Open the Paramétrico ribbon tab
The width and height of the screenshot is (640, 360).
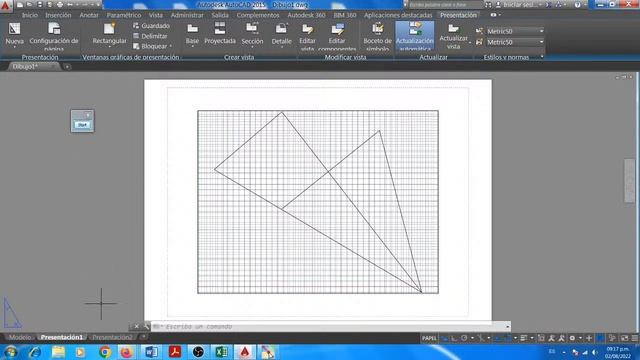124,15
